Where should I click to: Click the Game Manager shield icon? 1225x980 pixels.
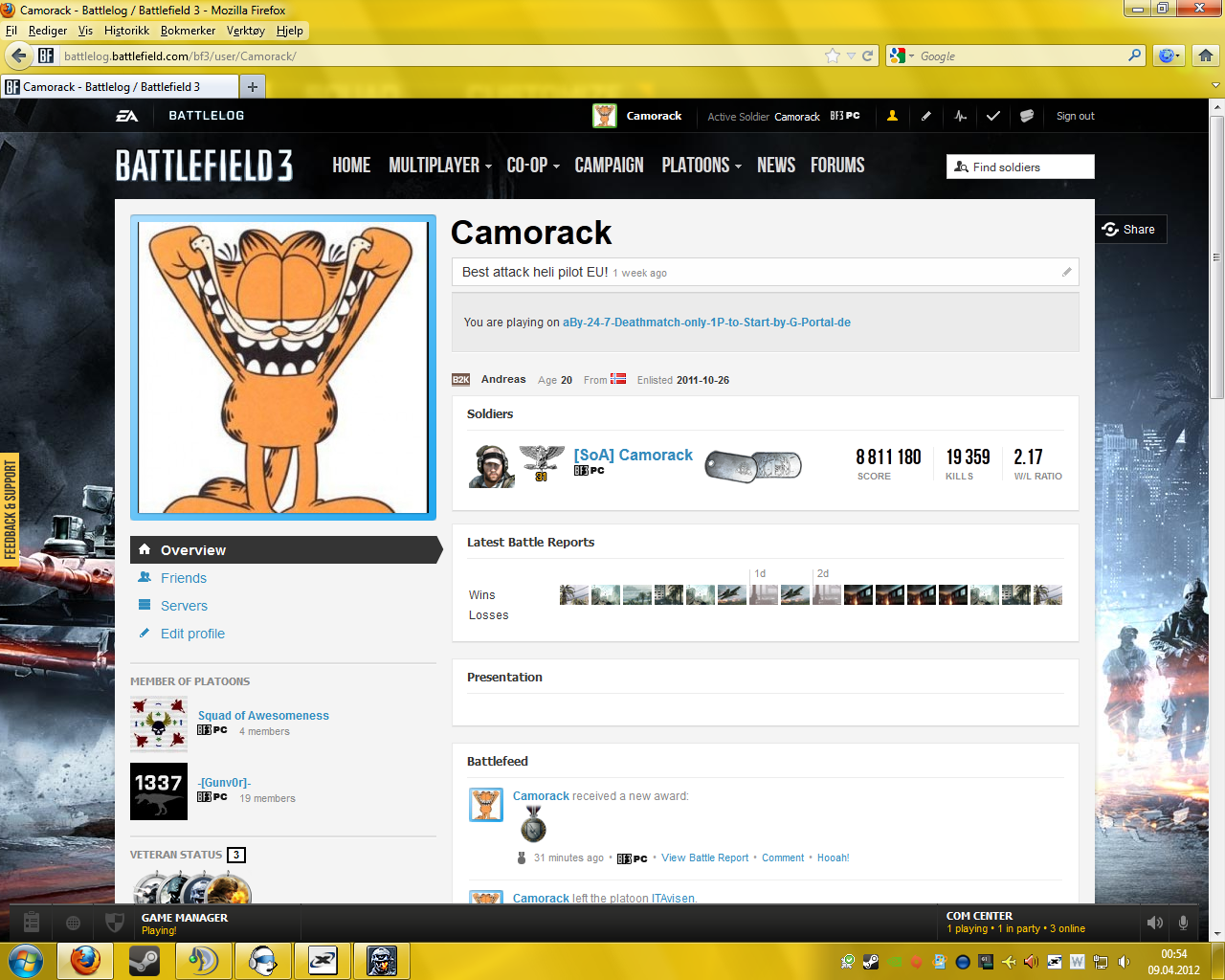tap(114, 923)
